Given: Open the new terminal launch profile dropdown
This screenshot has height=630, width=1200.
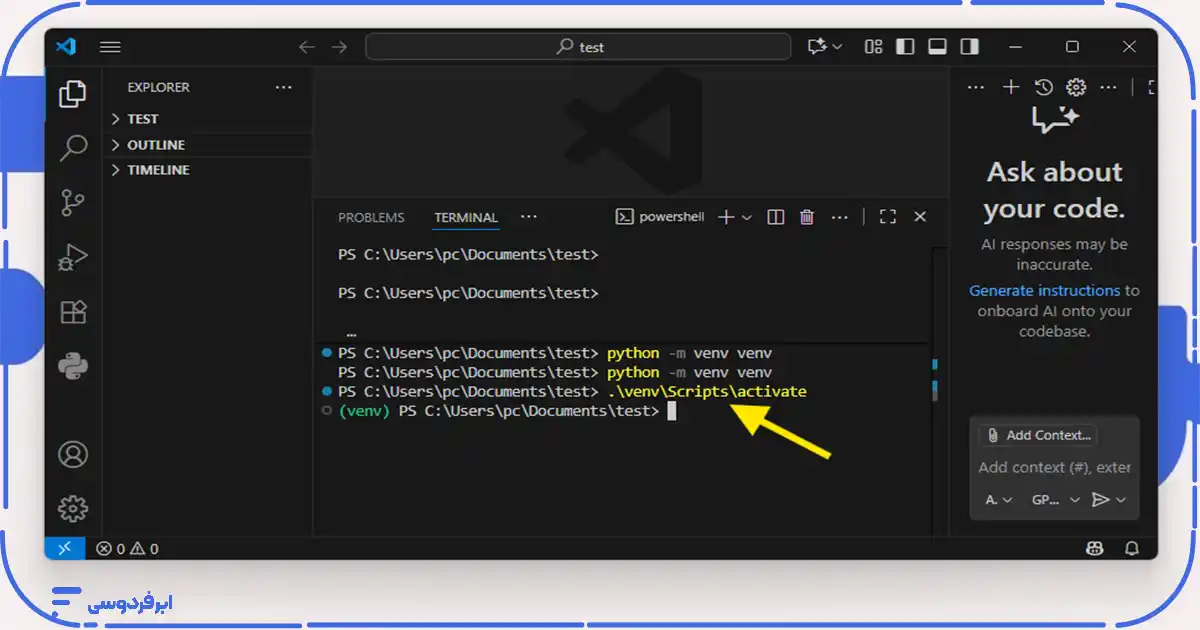Looking at the screenshot, I should (x=747, y=217).
